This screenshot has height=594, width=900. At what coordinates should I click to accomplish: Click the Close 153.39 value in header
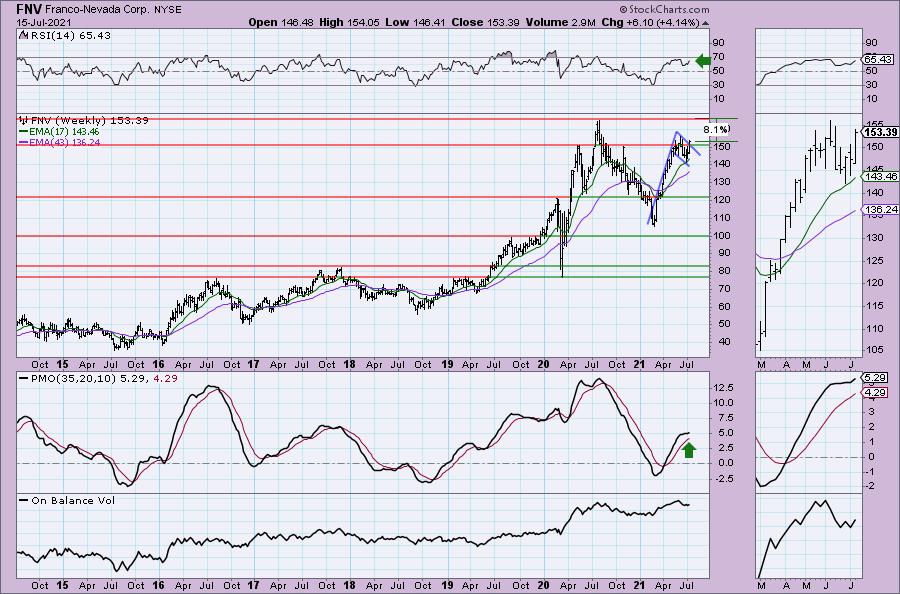(x=485, y=22)
